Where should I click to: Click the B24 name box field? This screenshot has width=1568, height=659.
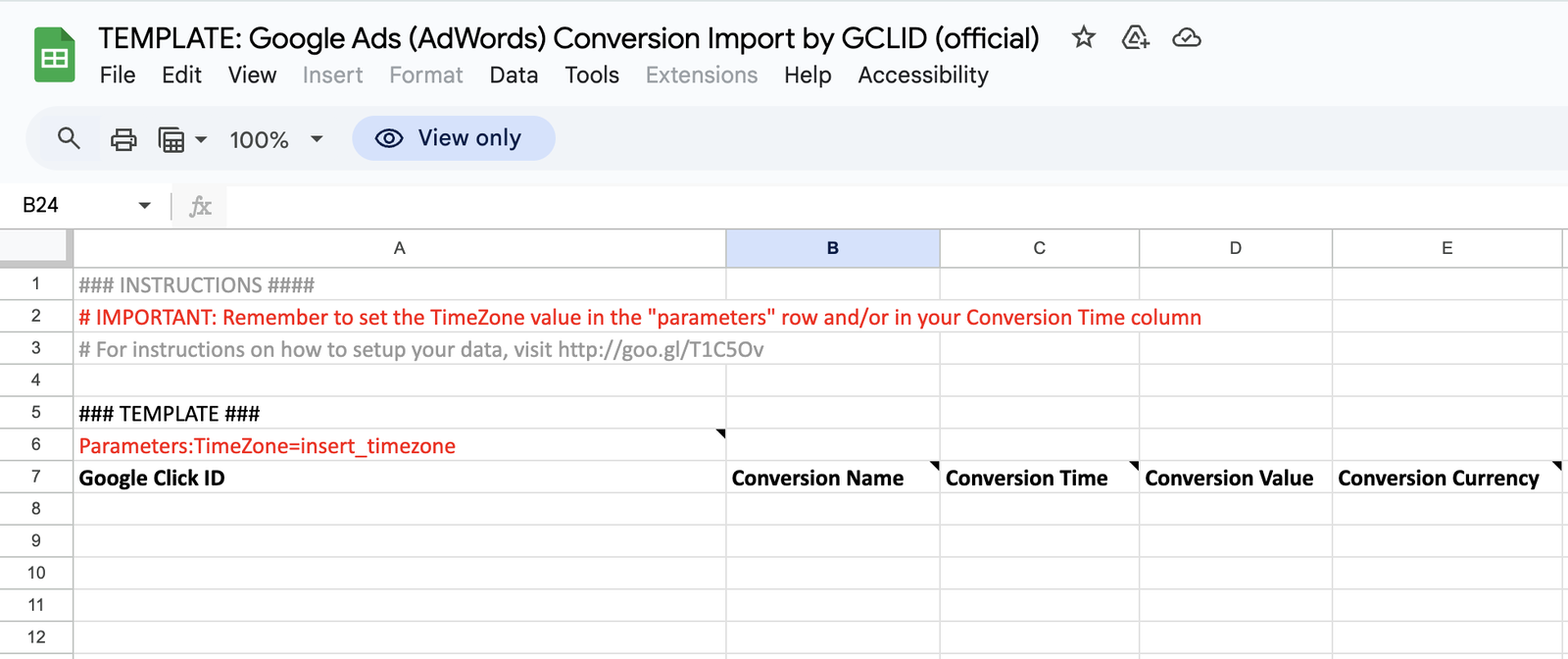69,206
